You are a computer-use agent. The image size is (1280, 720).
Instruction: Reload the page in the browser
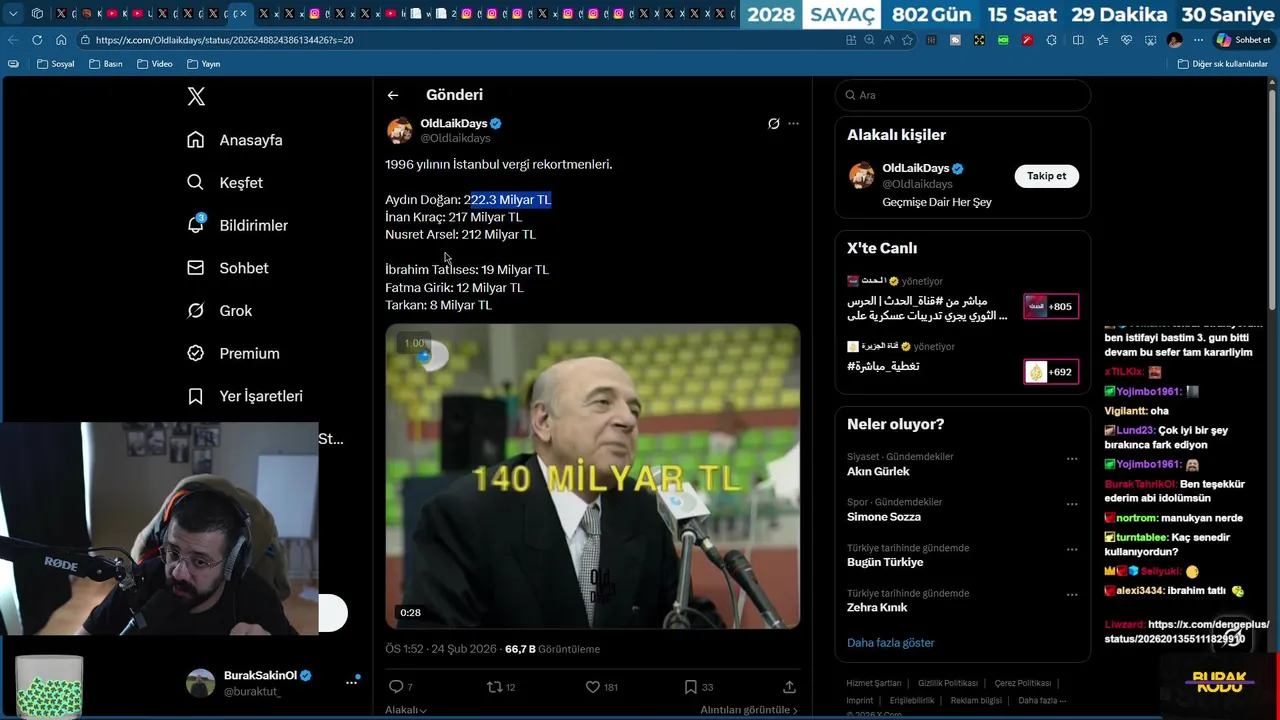coord(37,40)
